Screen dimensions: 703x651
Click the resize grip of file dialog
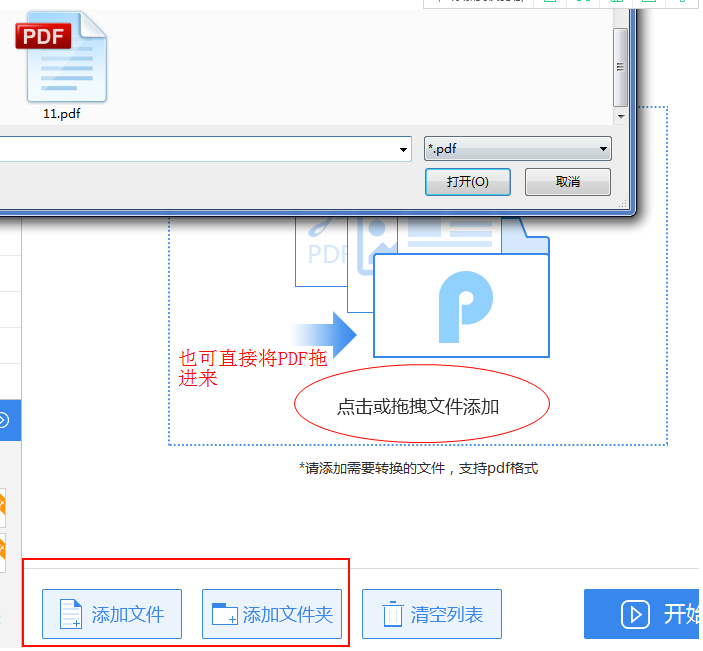tap(623, 204)
